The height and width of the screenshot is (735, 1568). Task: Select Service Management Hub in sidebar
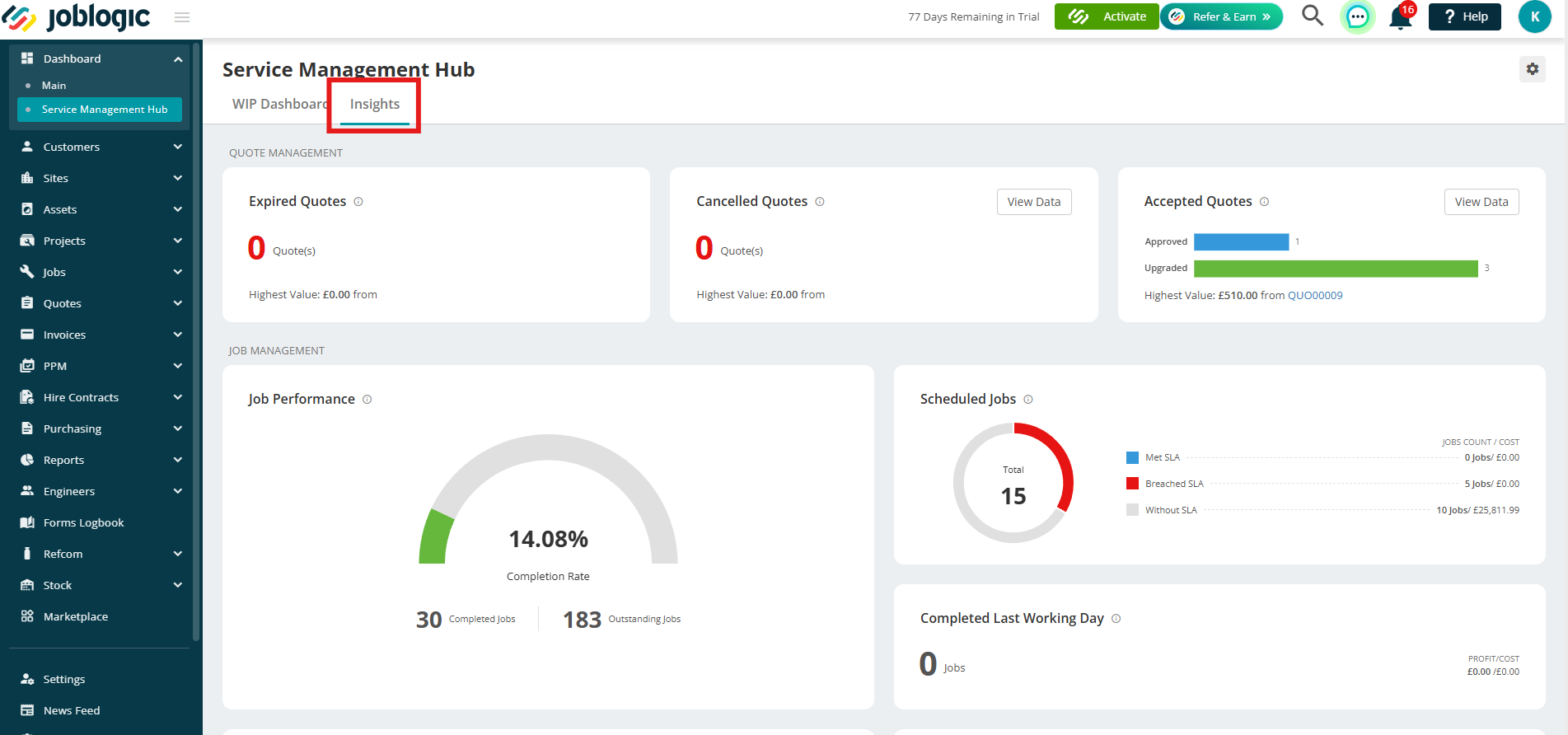point(99,110)
